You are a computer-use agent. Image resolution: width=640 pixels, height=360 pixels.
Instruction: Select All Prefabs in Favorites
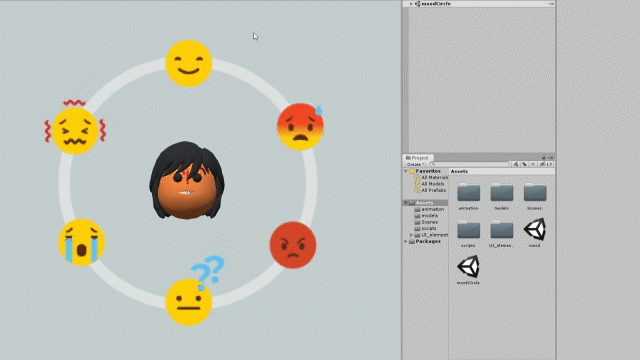point(433,190)
